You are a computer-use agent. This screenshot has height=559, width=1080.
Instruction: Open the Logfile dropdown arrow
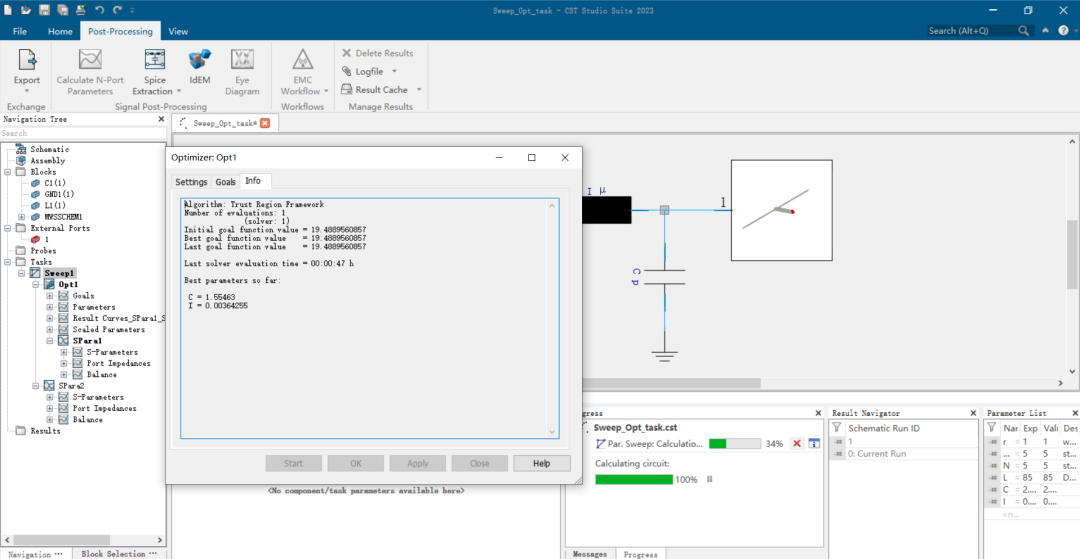point(395,71)
